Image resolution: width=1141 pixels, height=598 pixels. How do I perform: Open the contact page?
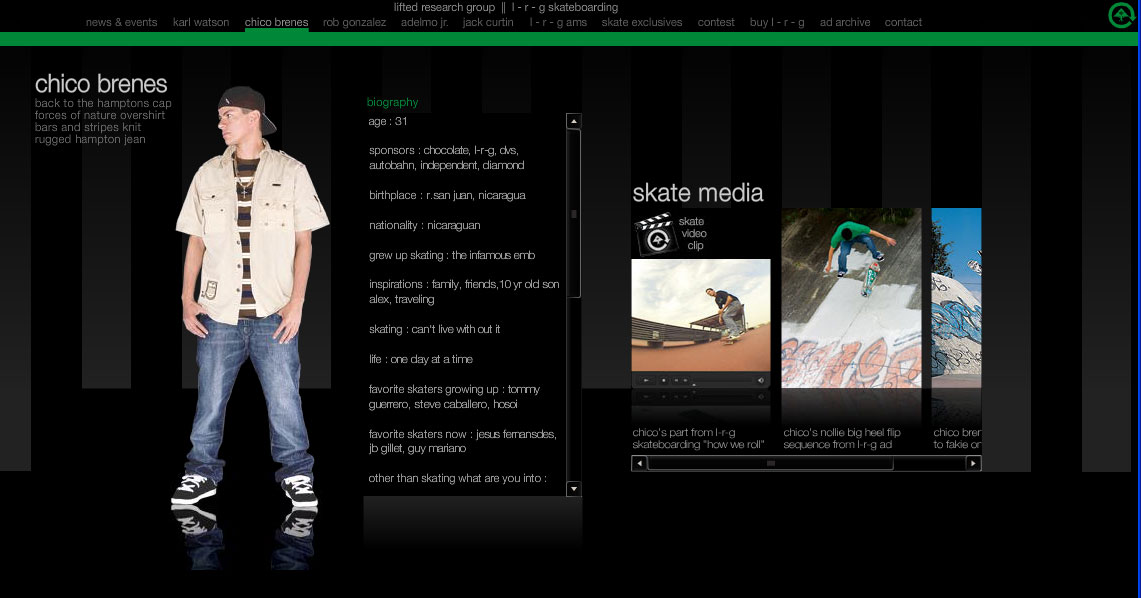pos(903,23)
